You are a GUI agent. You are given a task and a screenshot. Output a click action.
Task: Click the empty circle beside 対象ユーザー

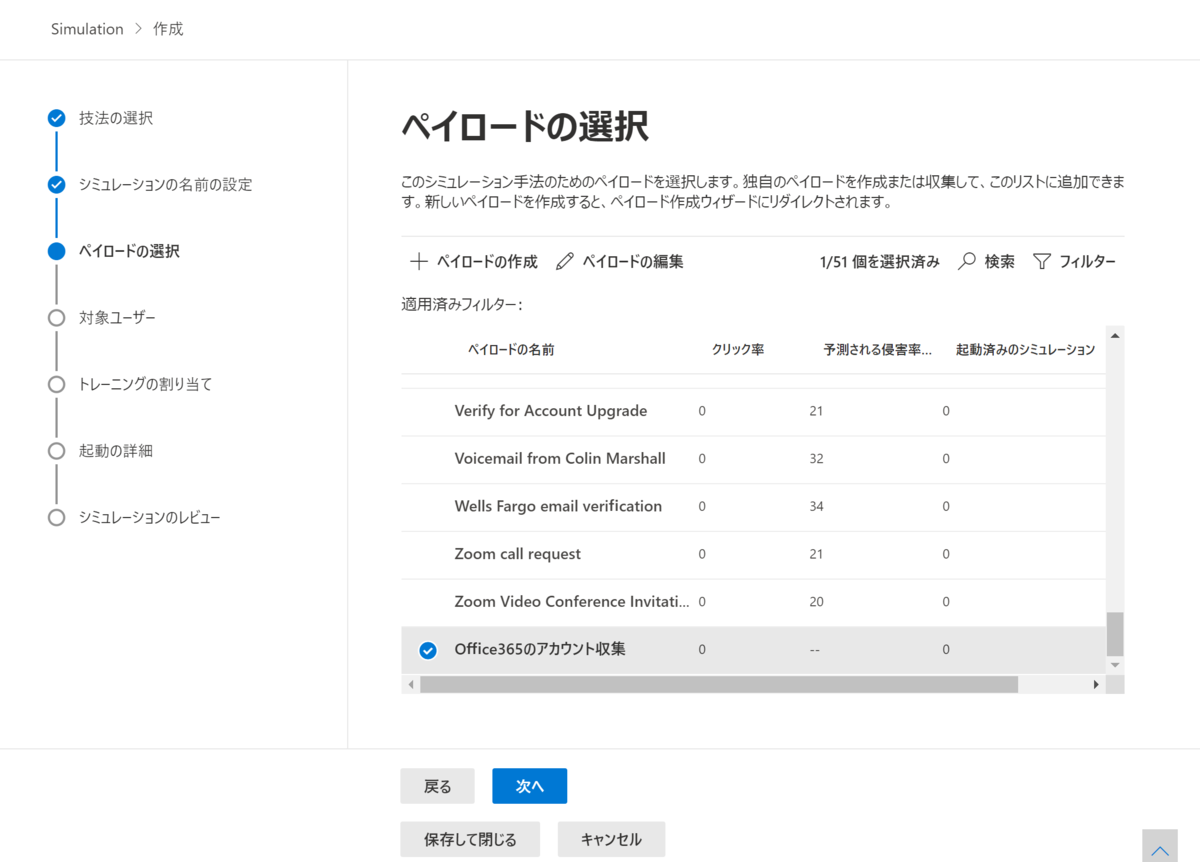tap(56, 317)
